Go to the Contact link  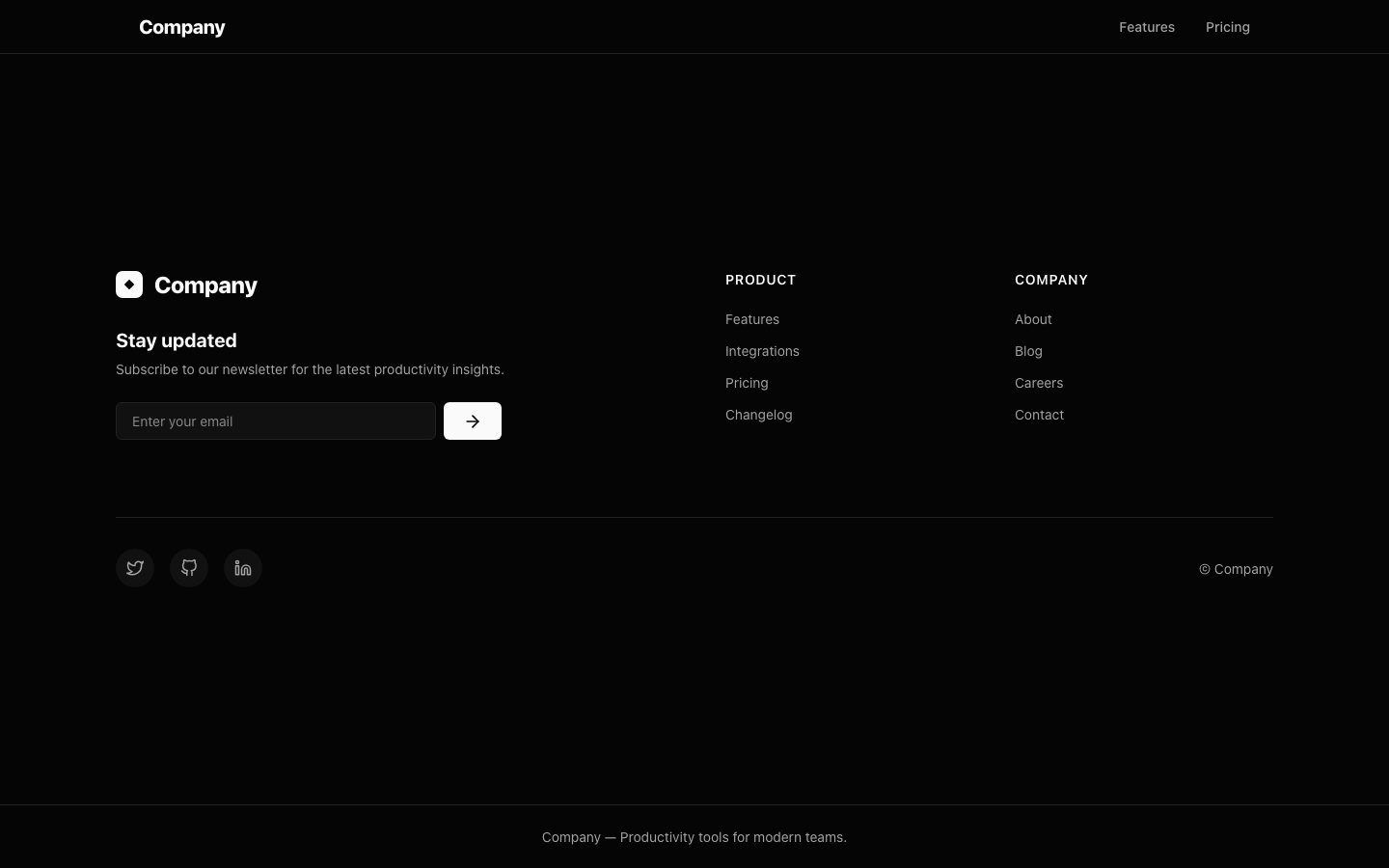(x=1039, y=415)
